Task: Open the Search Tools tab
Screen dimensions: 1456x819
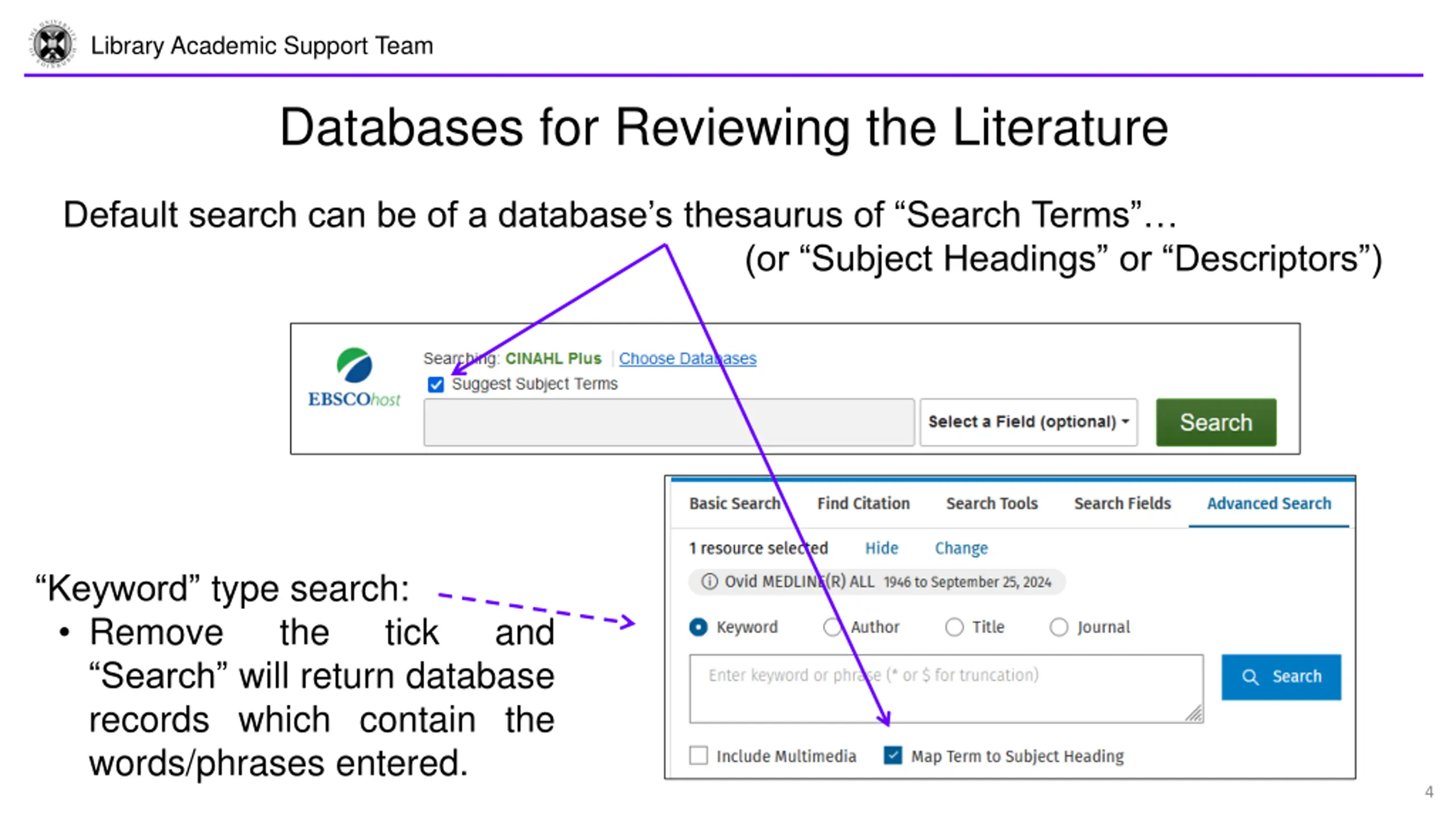Action: pos(991,503)
